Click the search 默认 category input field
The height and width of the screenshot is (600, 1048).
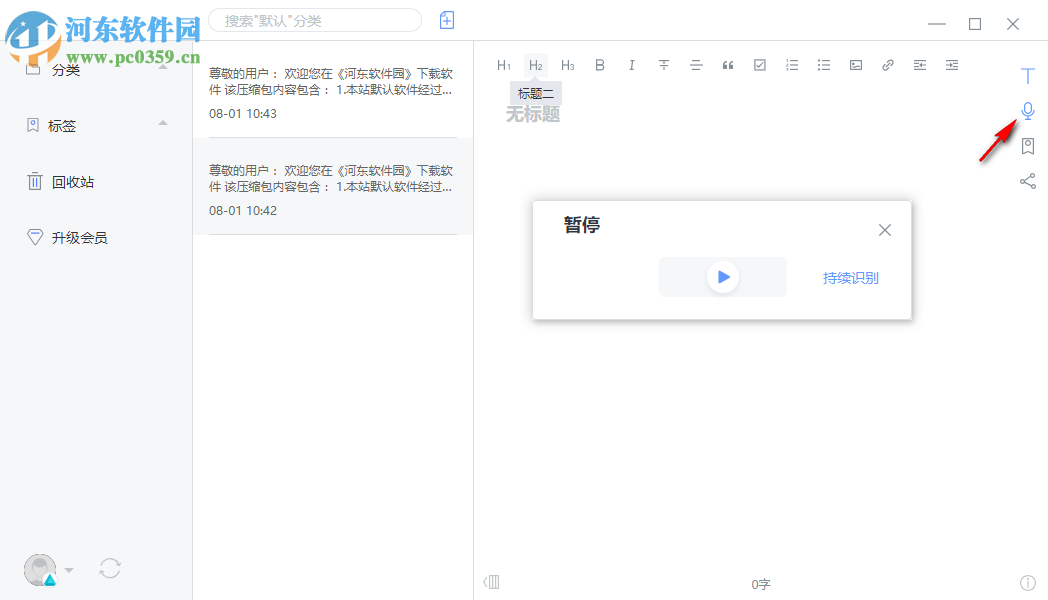tap(313, 20)
